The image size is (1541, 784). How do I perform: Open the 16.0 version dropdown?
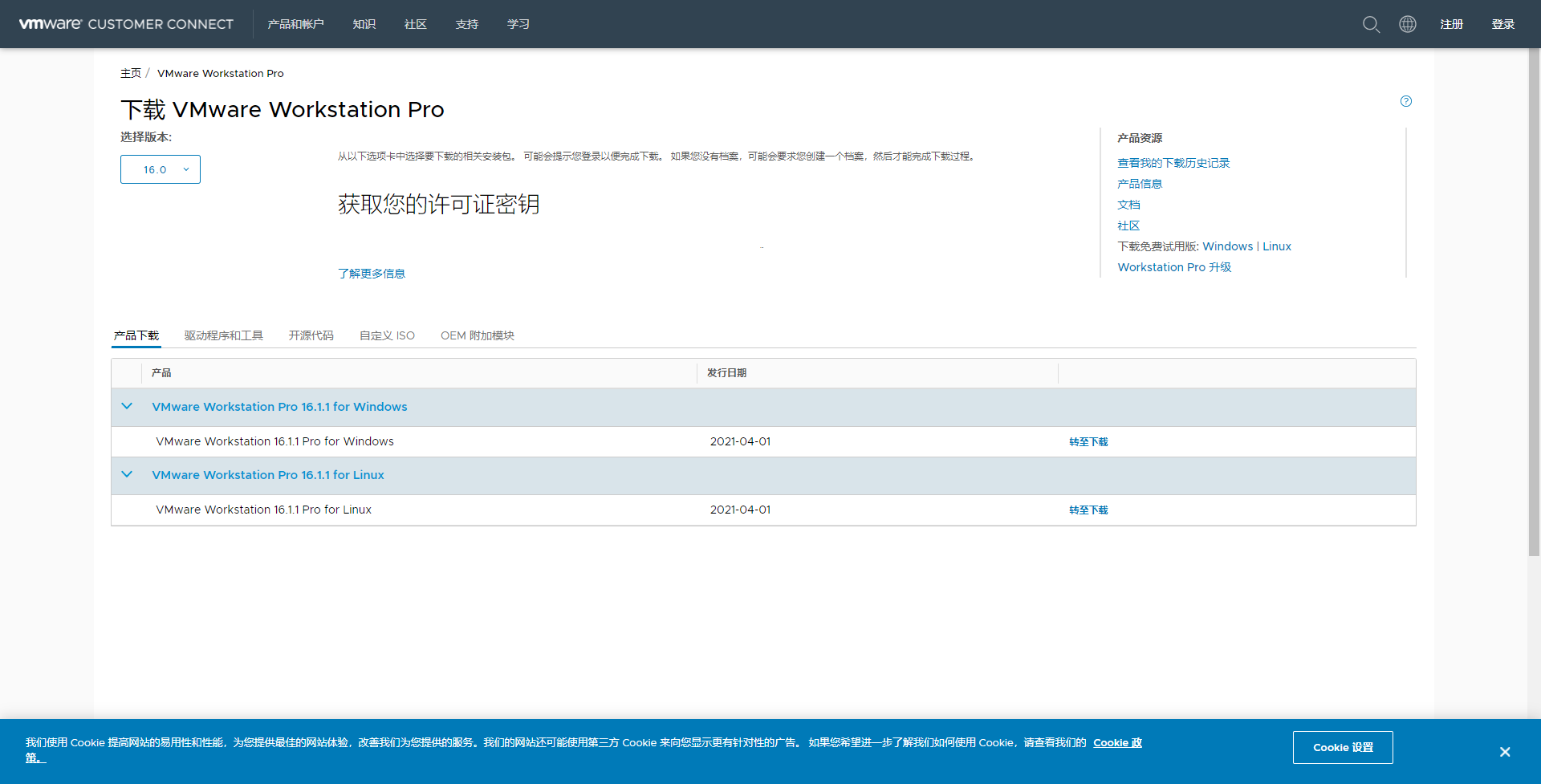tap(161, 169)
